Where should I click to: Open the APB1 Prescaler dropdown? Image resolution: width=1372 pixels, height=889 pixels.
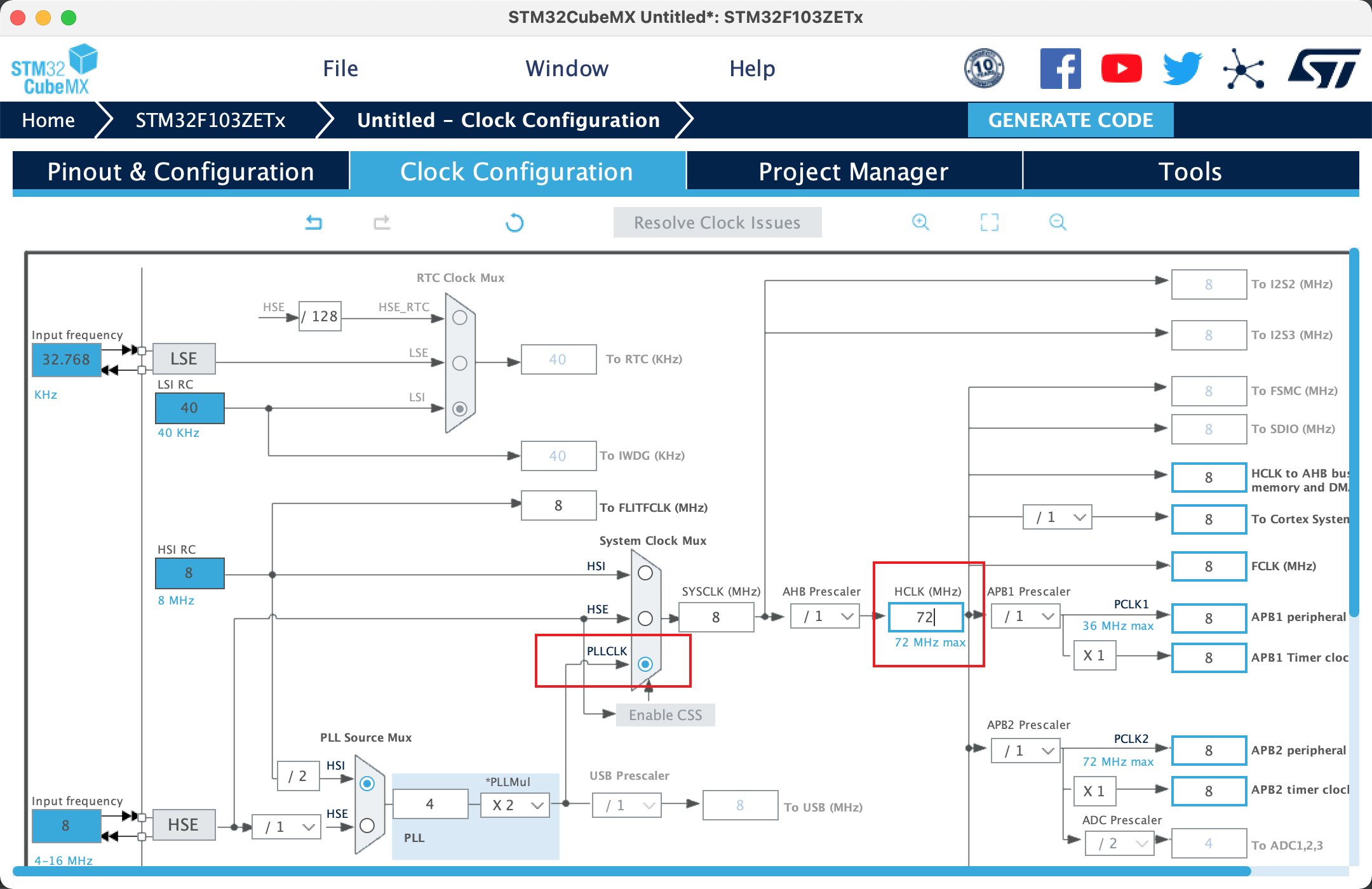1026,617
